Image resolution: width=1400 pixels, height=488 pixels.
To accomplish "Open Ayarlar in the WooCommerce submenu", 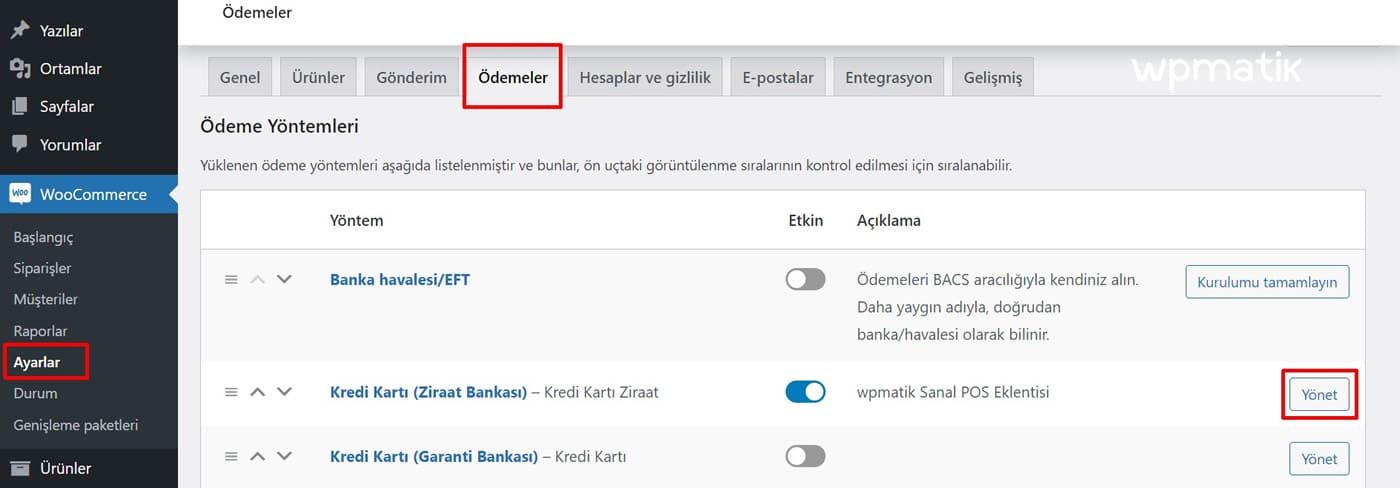I will coord(37,362).
